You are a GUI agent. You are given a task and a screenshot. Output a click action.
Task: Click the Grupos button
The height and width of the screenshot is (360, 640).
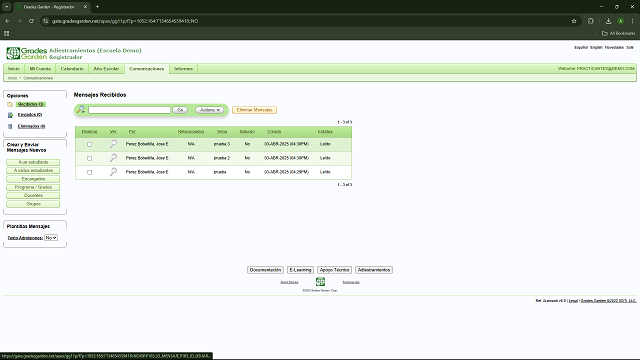[33, 204]
